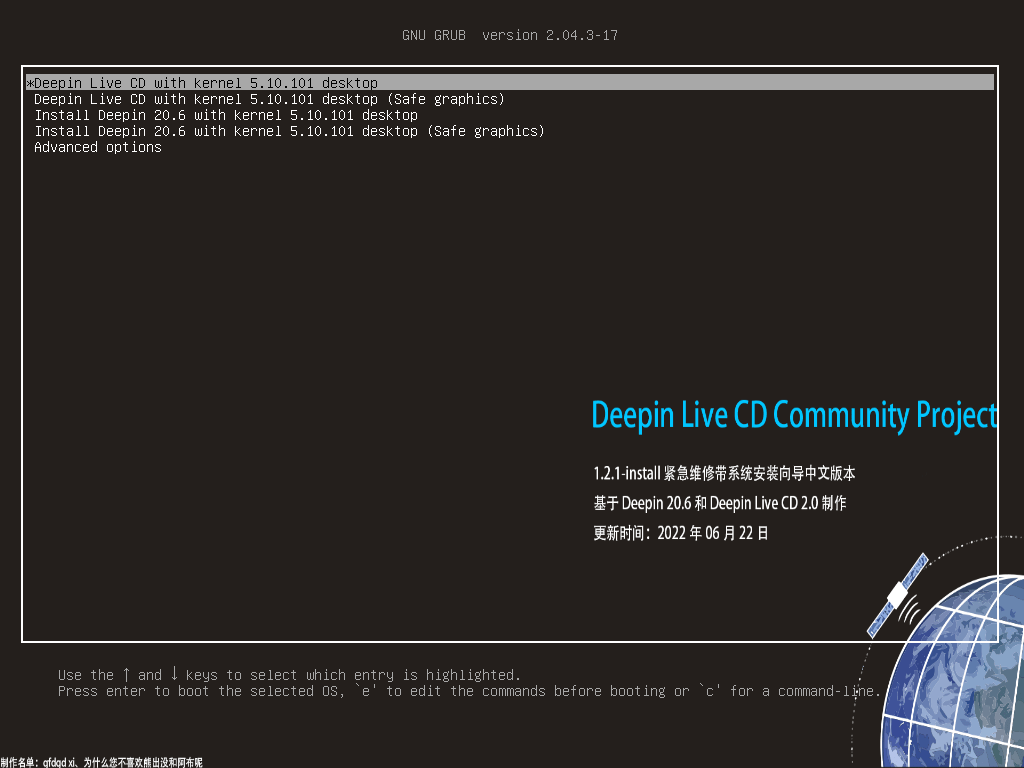Select Deepin Live CD Safe graphics entry

270,99
